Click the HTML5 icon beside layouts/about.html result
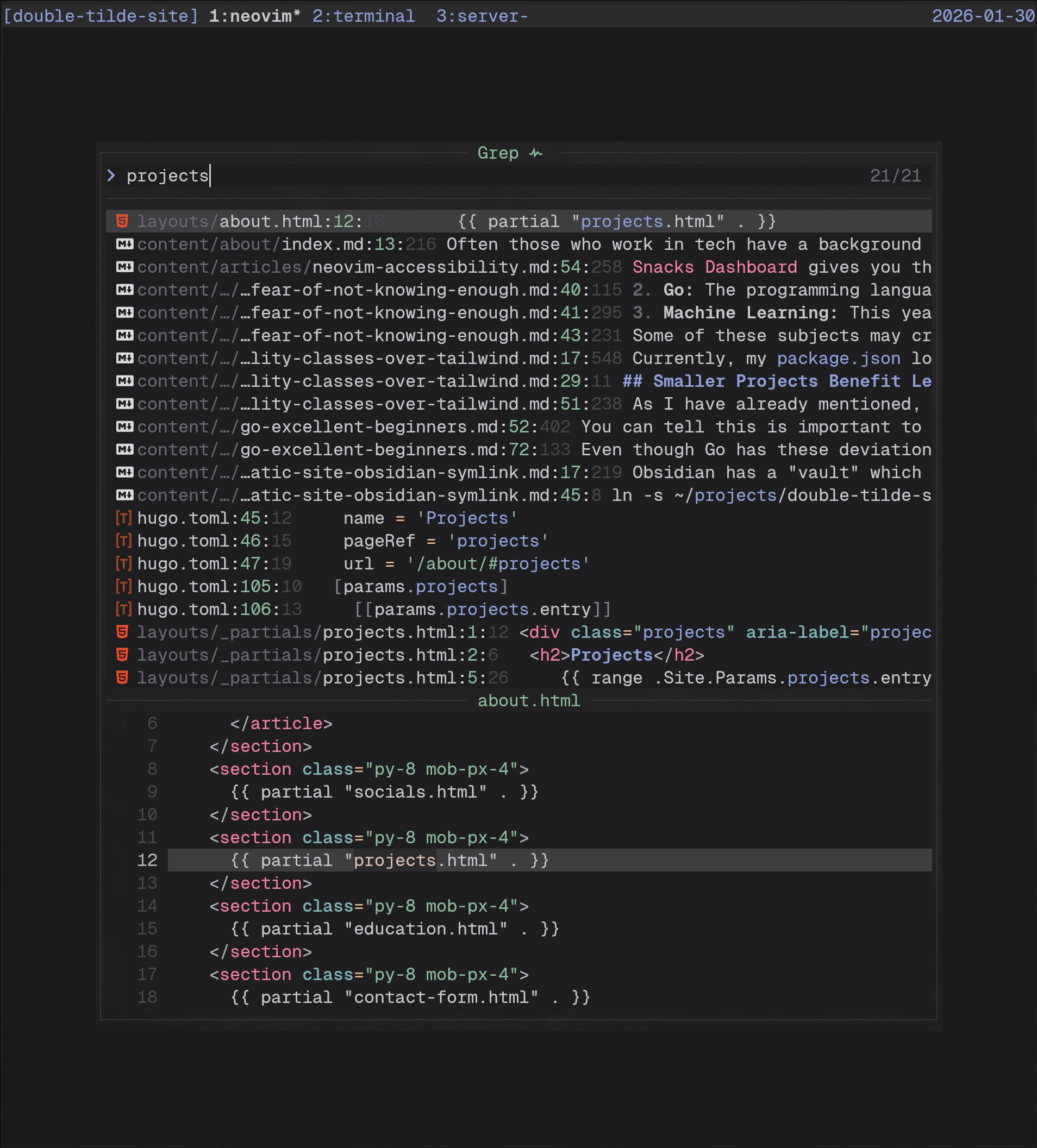This screenshot has width=1037, height=1148. [122, 222]
